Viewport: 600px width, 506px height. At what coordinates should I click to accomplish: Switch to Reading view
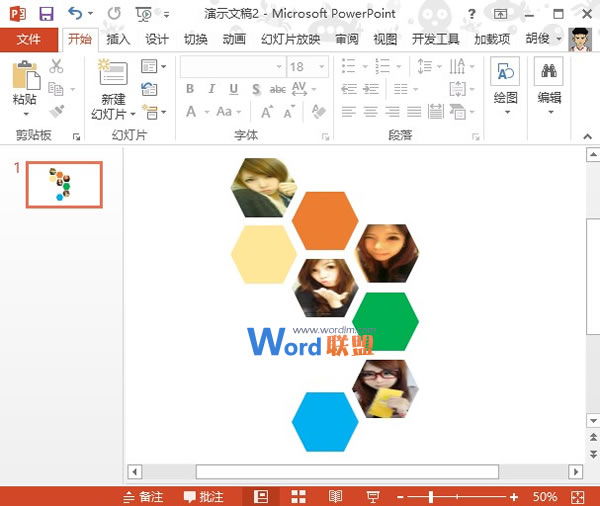click(x=335, y=496)
